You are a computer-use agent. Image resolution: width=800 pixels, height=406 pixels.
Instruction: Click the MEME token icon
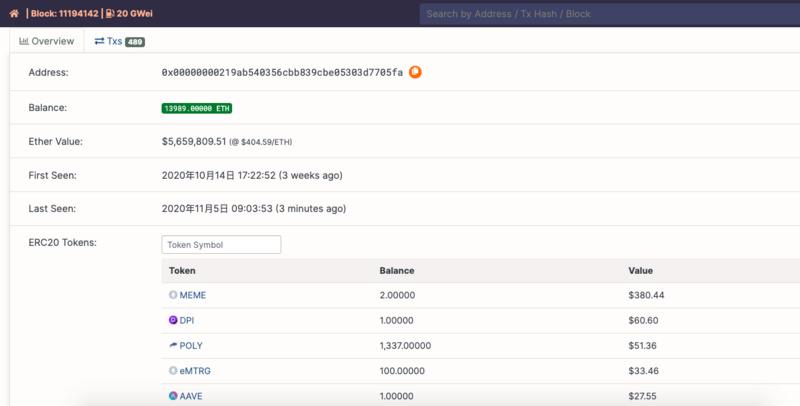pyautogui.click(x=173, y=295)
